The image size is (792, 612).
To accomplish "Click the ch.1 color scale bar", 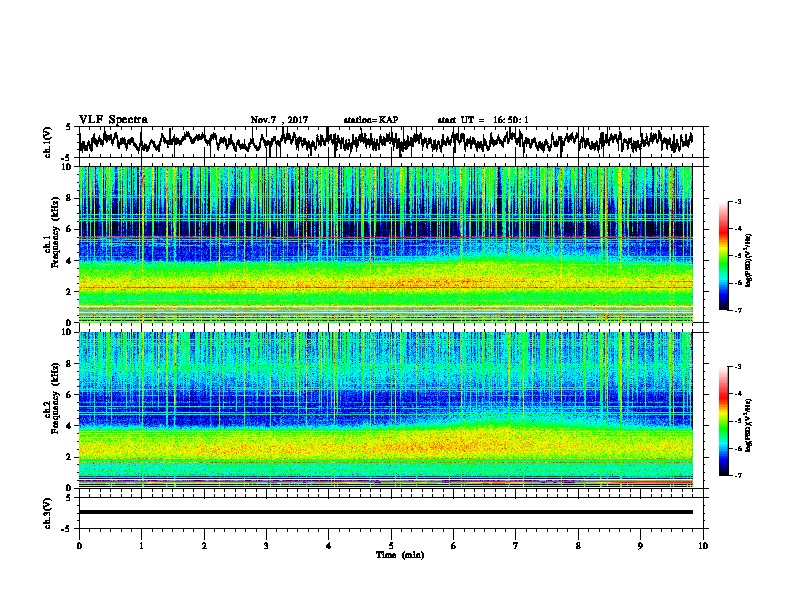I will pos(723,256).
